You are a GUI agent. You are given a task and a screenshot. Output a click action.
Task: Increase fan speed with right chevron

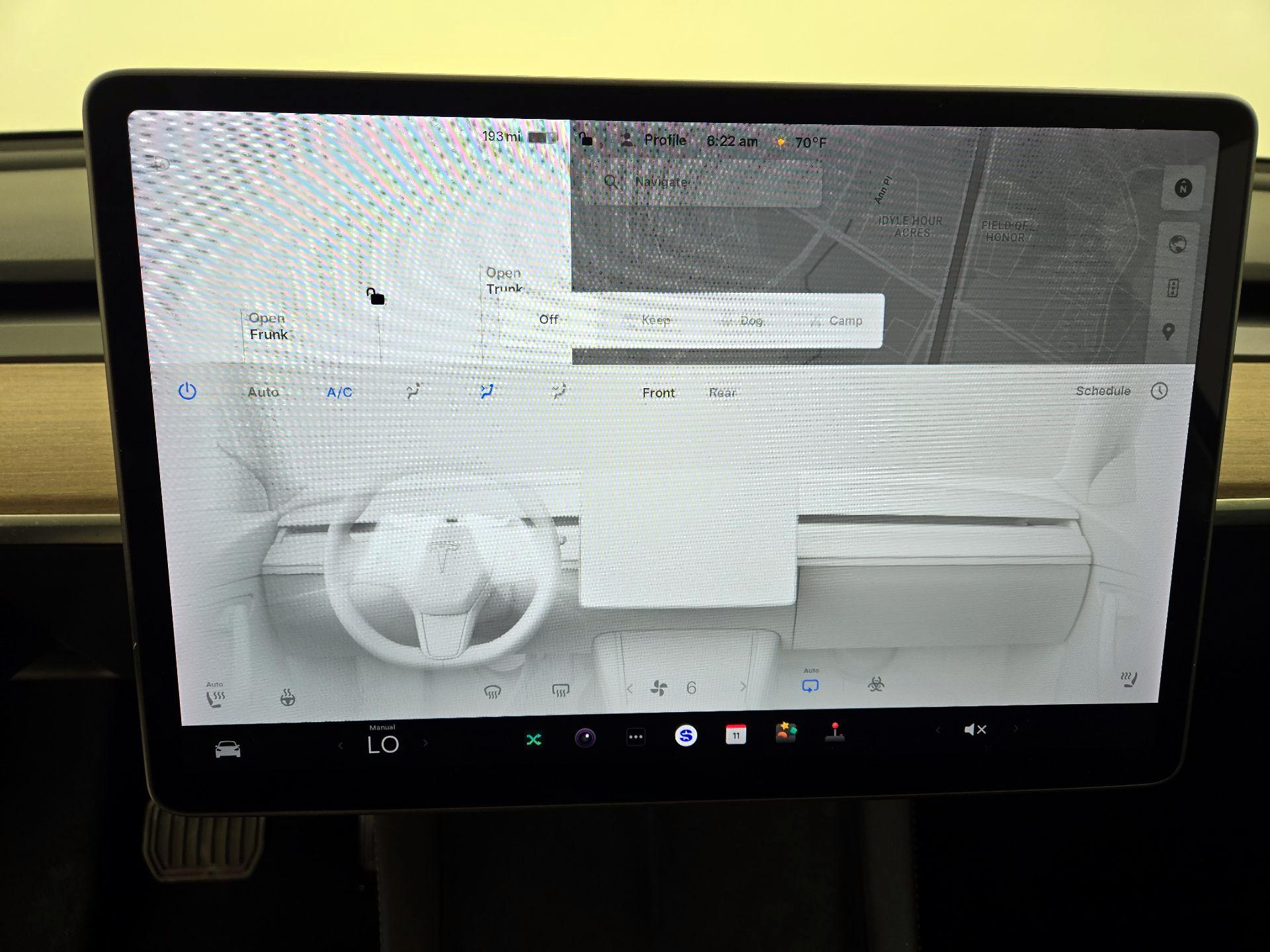pyautogui.click(x=743, y=688)
